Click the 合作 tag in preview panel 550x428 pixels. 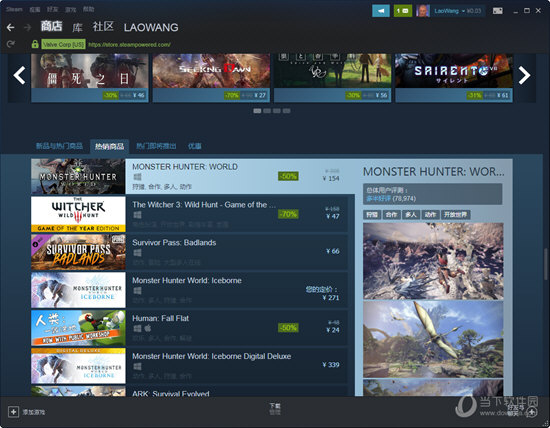click(x=391, y=215)
